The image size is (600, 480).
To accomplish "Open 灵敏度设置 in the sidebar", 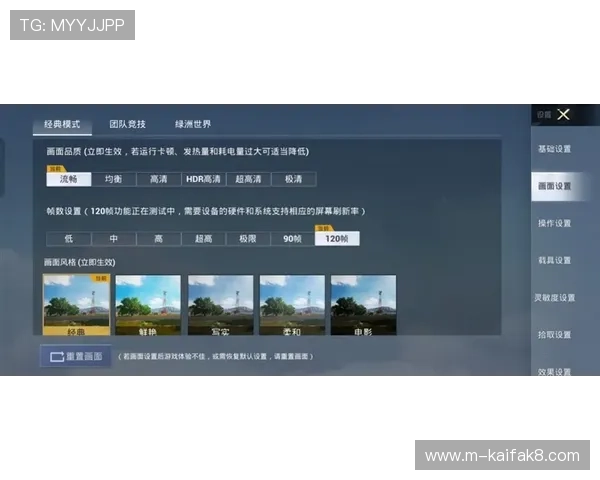I will point(554,297).
